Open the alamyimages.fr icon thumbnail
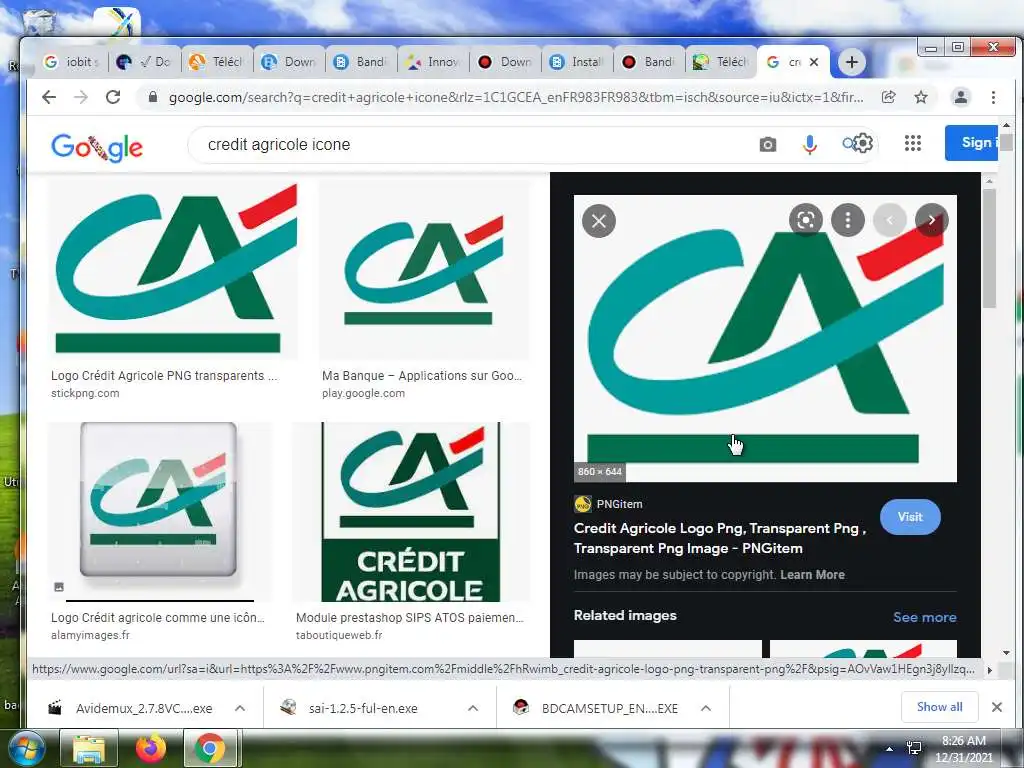The width and height of the screenshot is (1024, 768). (160, 511)
